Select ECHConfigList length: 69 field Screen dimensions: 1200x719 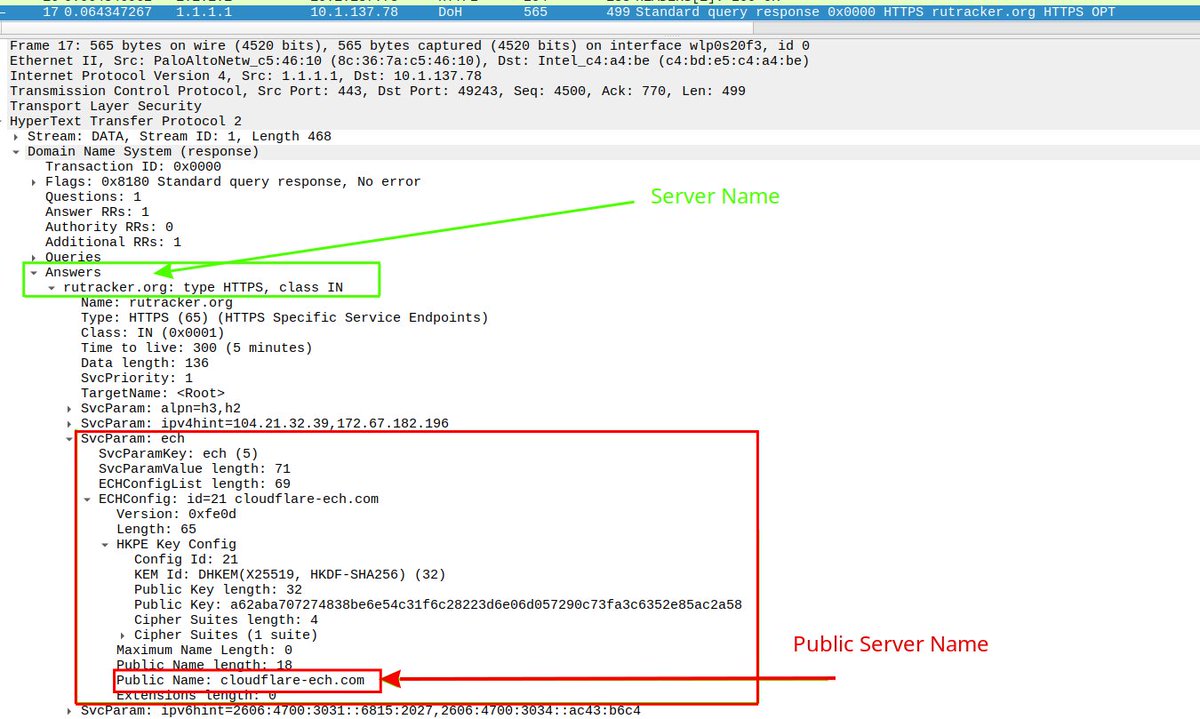195,483
